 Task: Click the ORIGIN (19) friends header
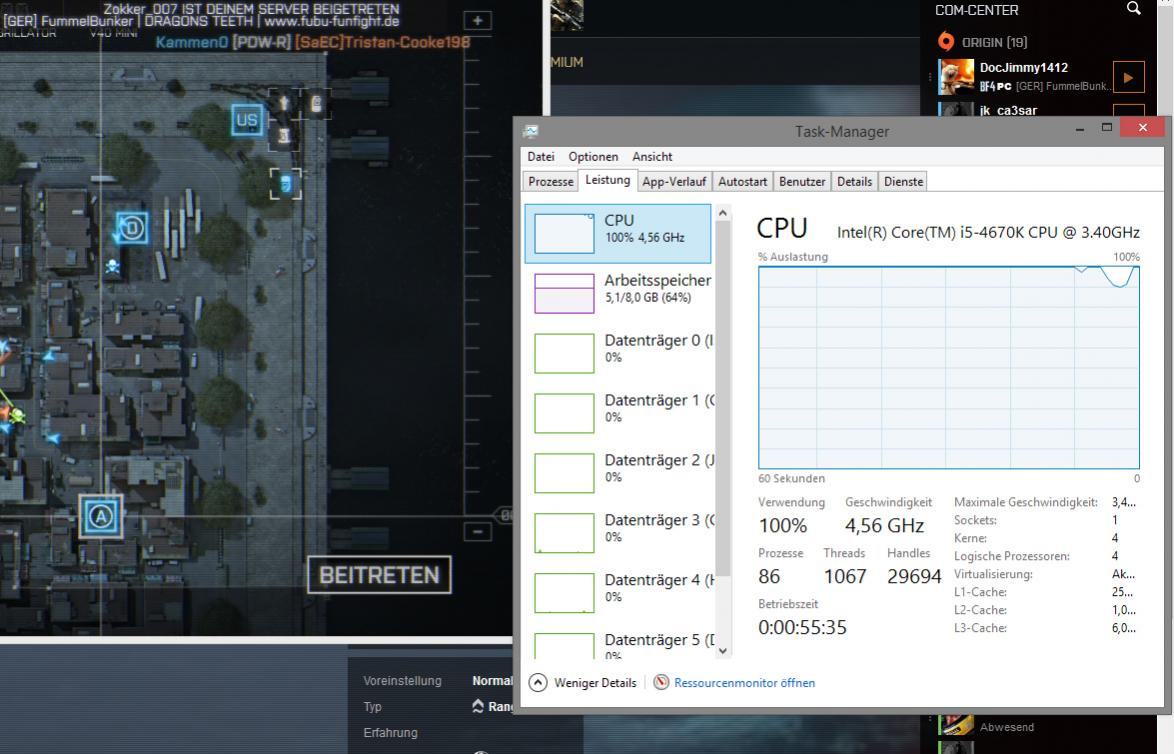pos(994,43)
